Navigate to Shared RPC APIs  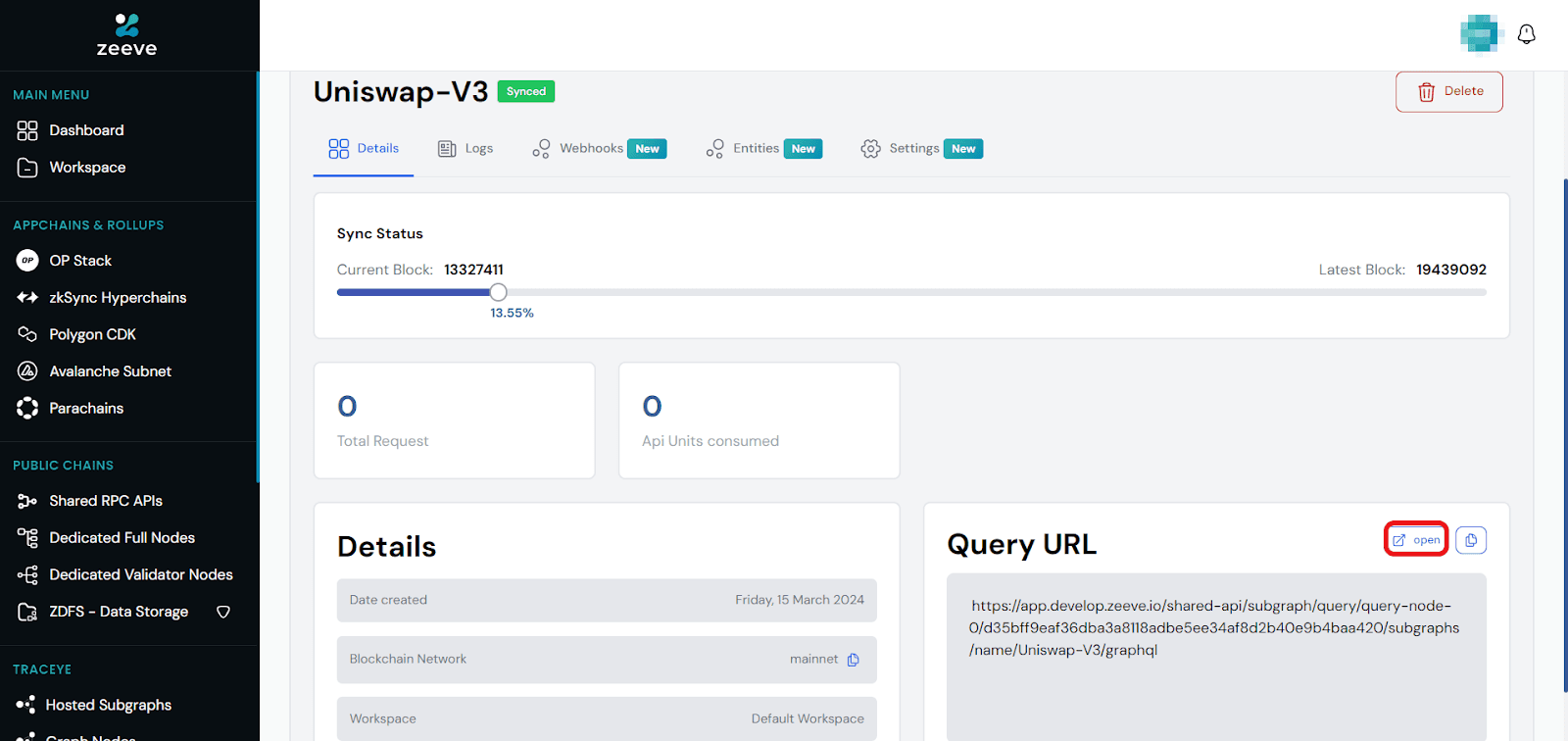[x=106, y=501]
